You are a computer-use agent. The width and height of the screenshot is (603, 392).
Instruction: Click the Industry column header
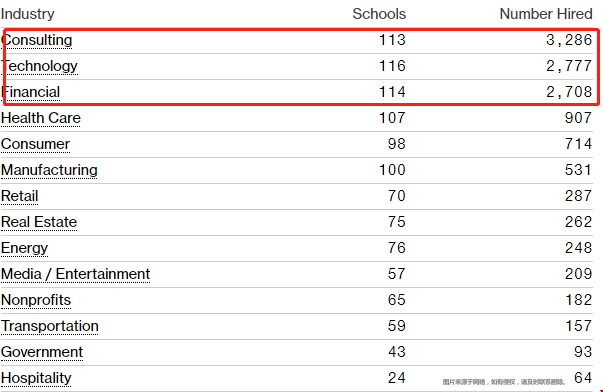pyautogui.click(x=28, y=14)
